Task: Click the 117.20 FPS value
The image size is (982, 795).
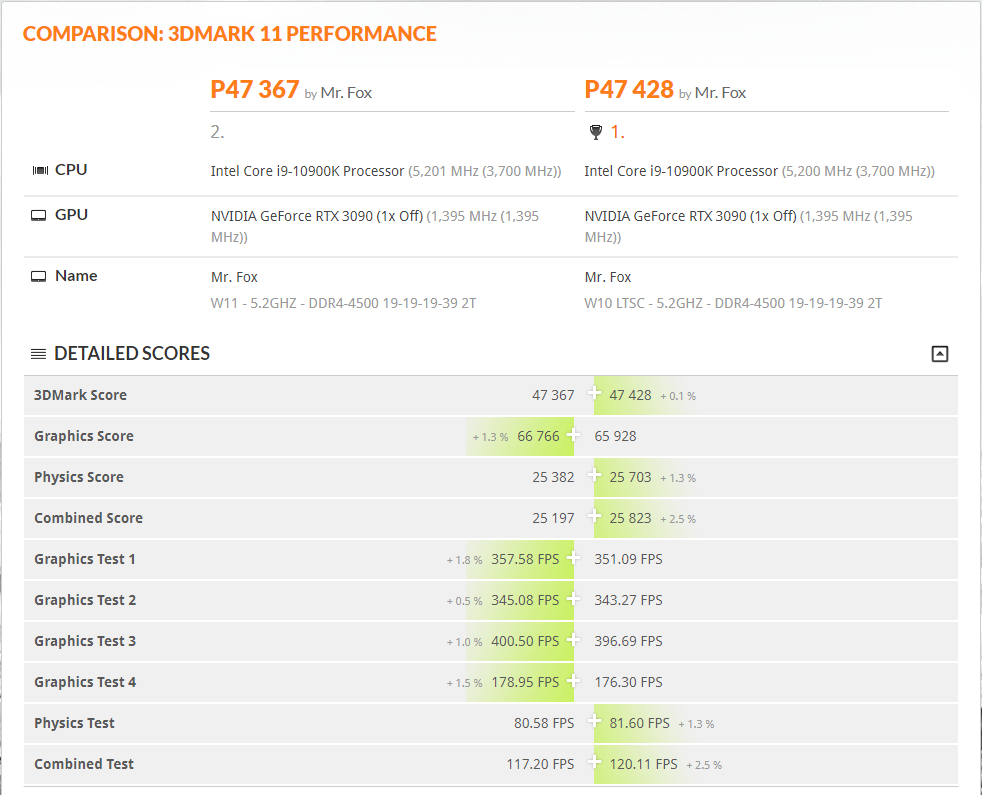Action: pyautogui.click(x=540, y=764)
